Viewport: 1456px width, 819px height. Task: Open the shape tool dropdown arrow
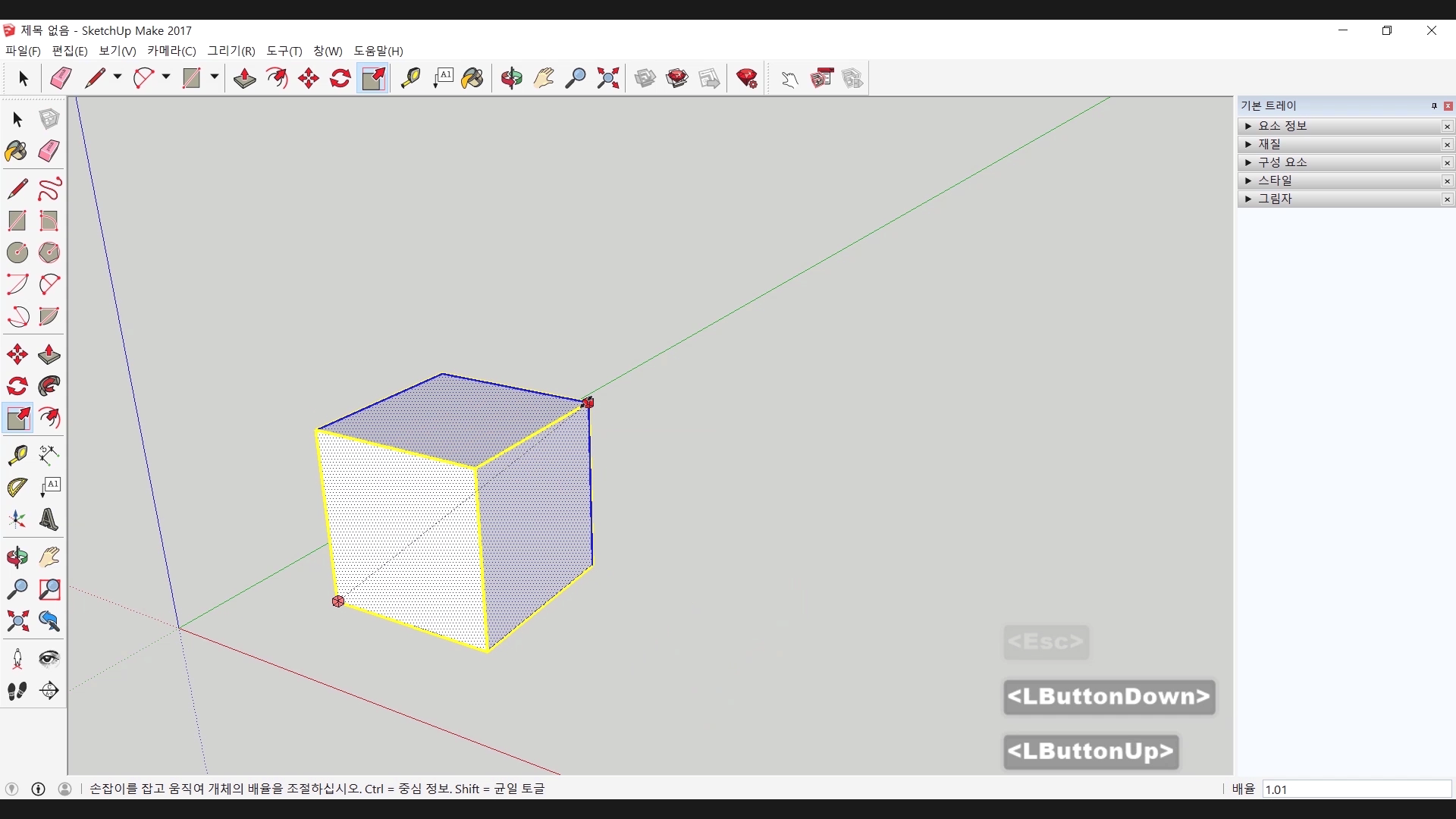pos(215,77)
